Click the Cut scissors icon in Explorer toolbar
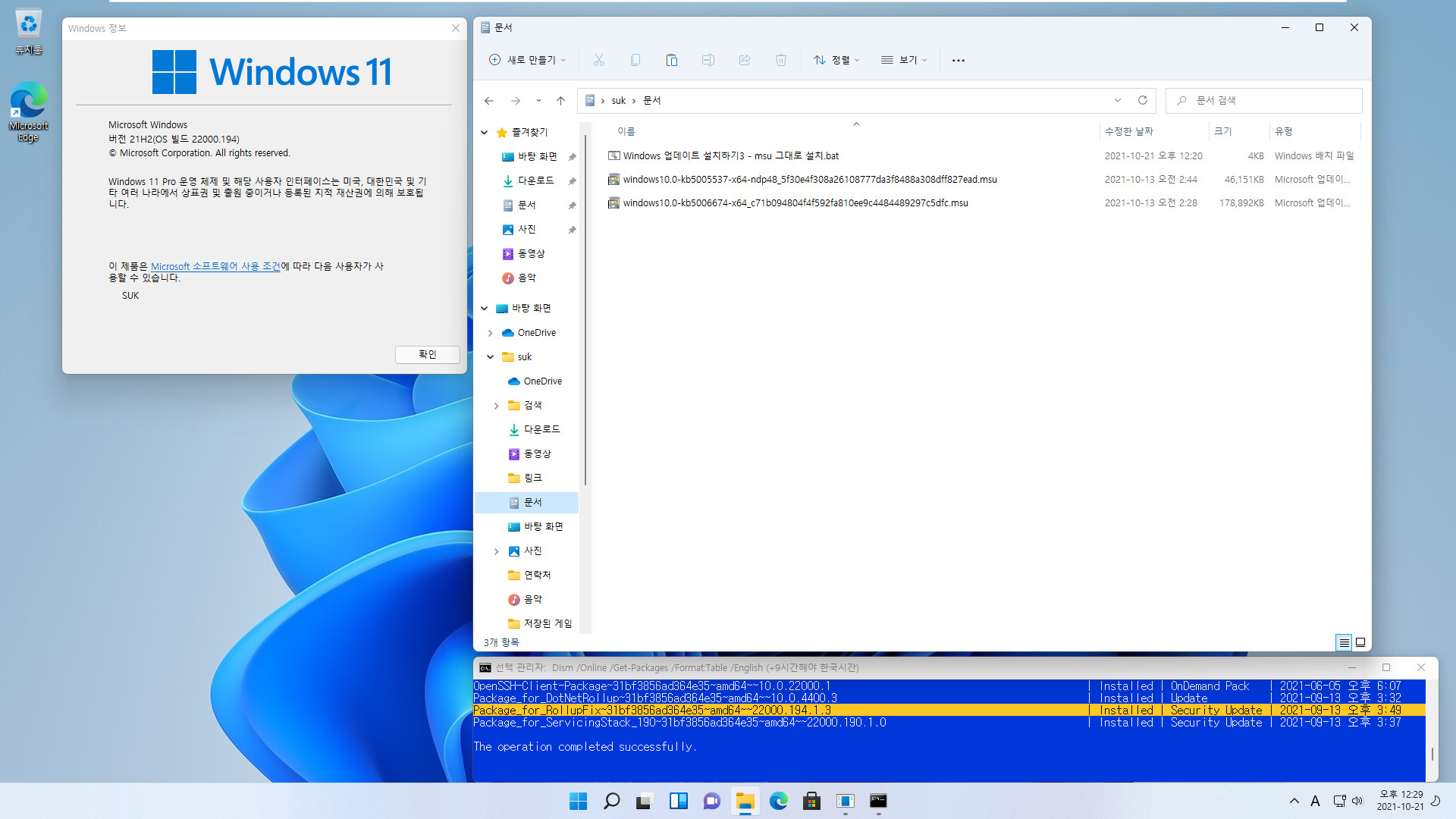Screen dimensions: 1456x819 pyautogui.click(x=598, y=60)
